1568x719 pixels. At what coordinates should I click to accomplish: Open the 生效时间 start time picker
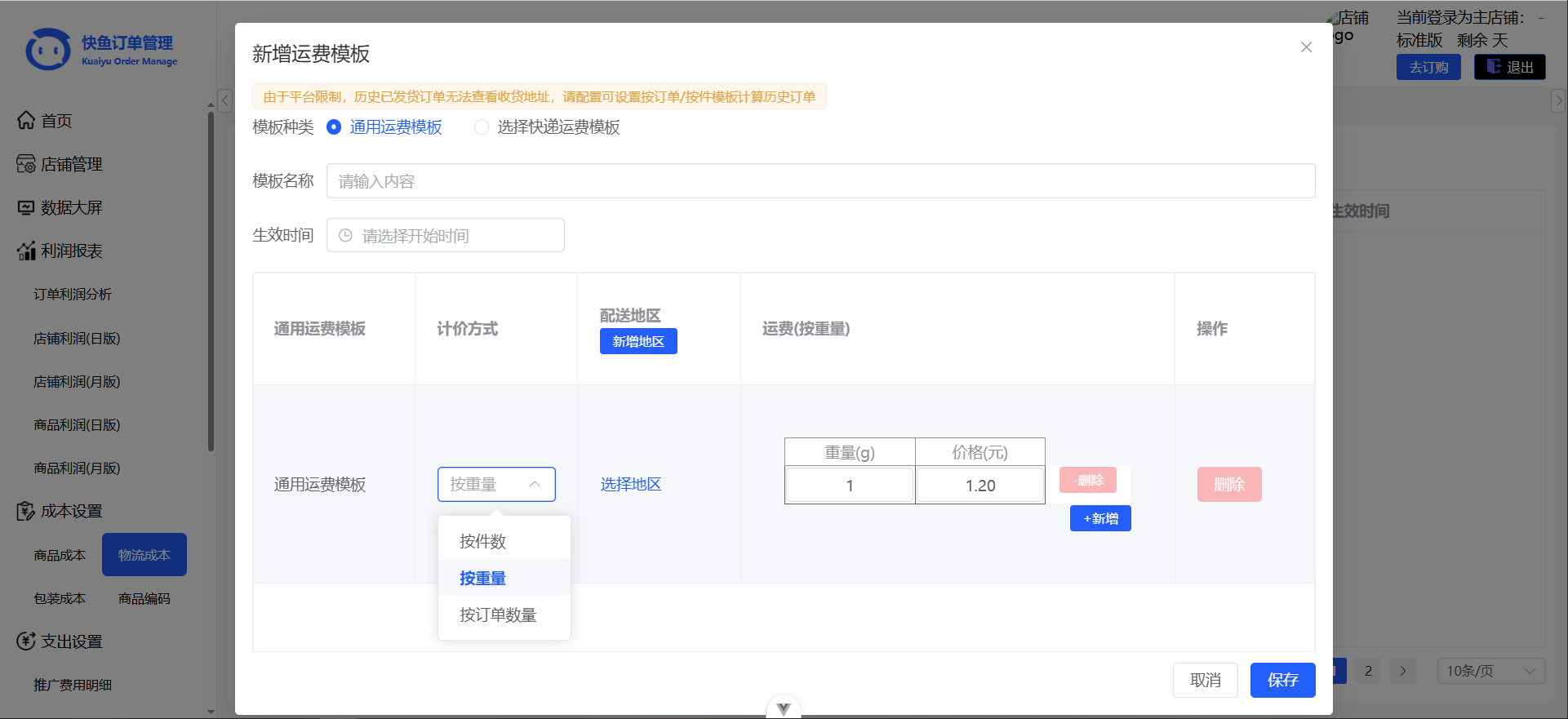(x=446, y=236)
